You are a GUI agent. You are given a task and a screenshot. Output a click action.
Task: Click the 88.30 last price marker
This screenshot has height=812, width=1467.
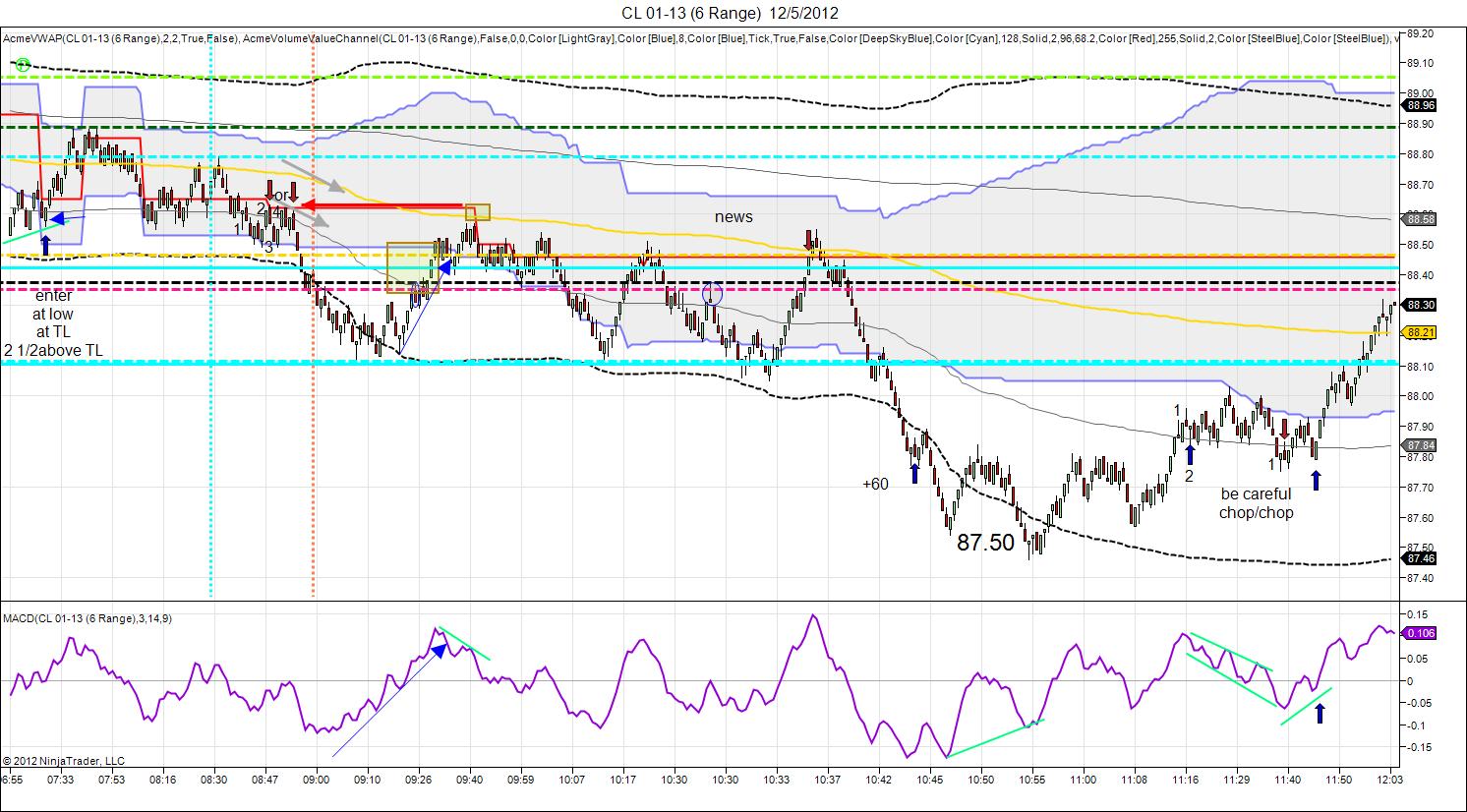pyautogui.click(x=1421, y=305)
